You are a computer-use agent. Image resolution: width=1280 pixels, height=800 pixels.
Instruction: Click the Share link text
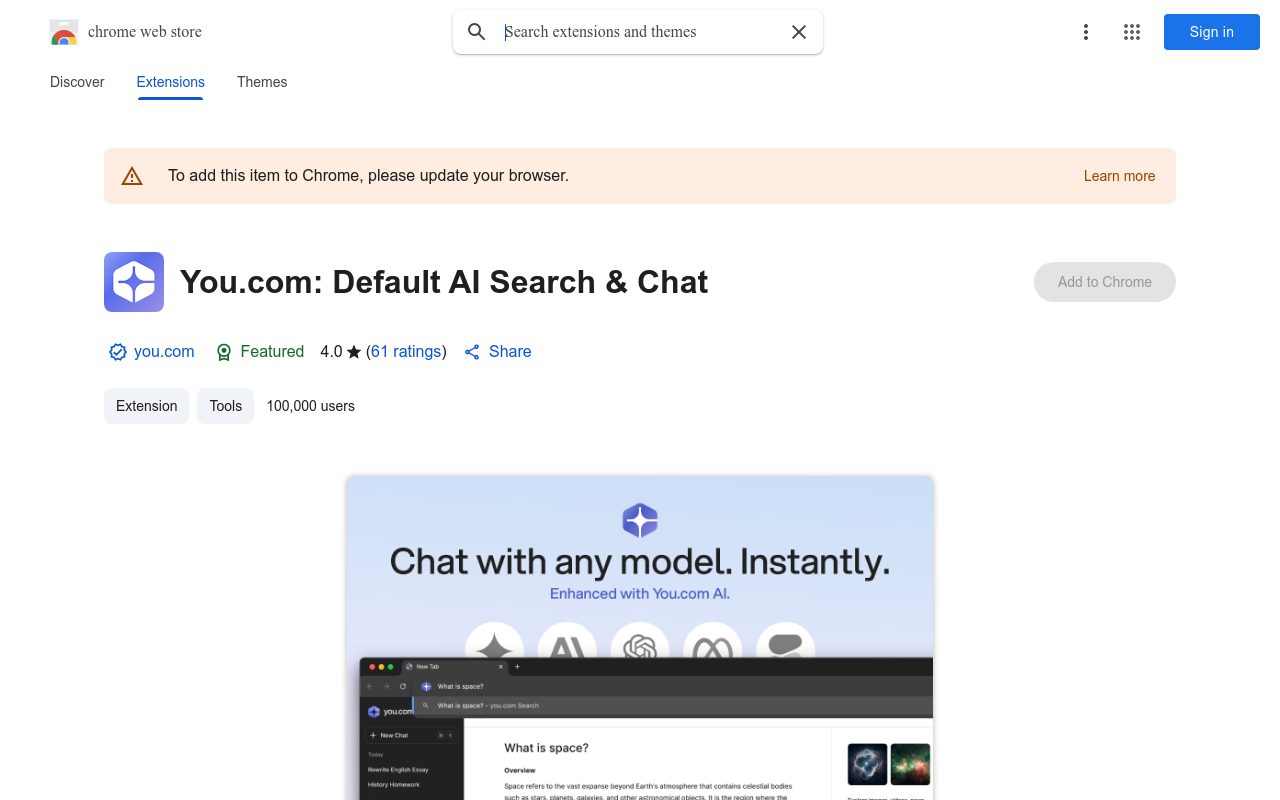pyautogui.click(x=510, y=352)
